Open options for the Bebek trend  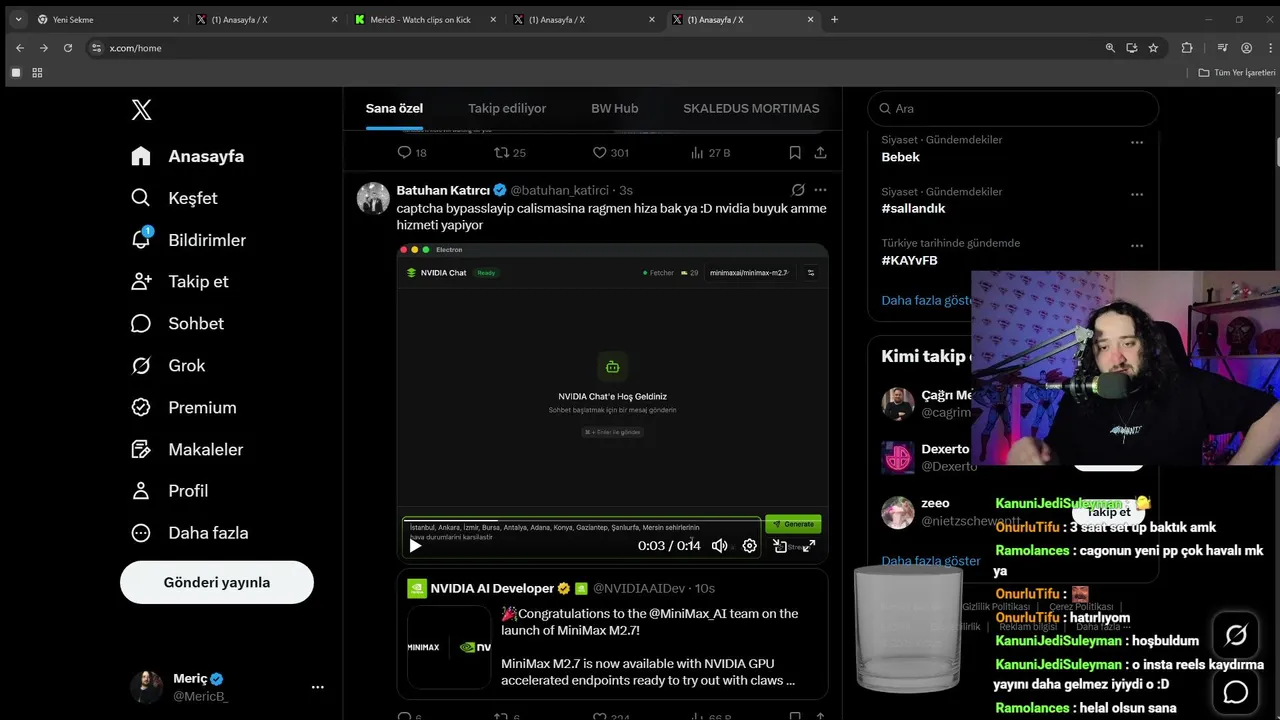click(1136, 142)
